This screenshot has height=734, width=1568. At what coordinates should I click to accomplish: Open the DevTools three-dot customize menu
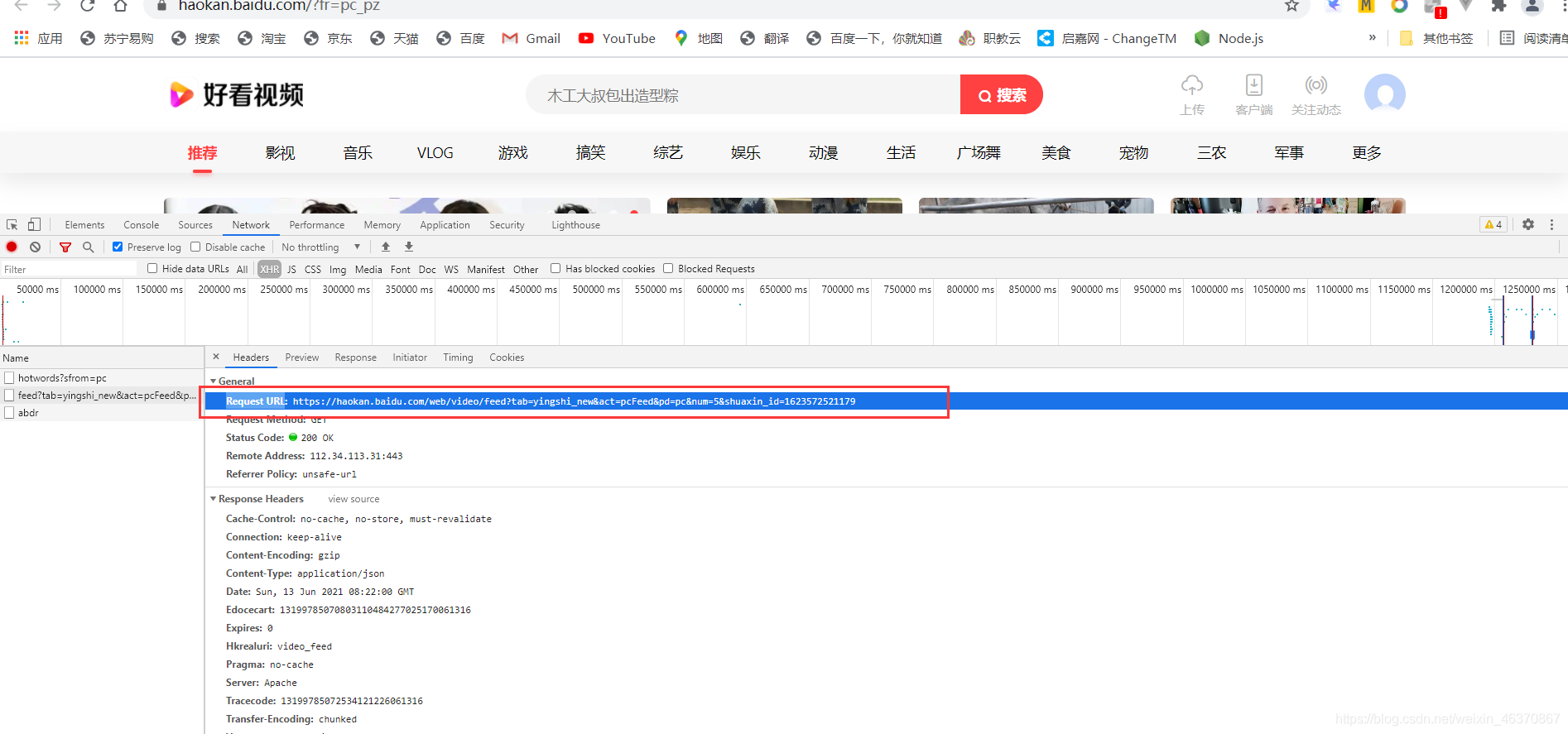1551,224
